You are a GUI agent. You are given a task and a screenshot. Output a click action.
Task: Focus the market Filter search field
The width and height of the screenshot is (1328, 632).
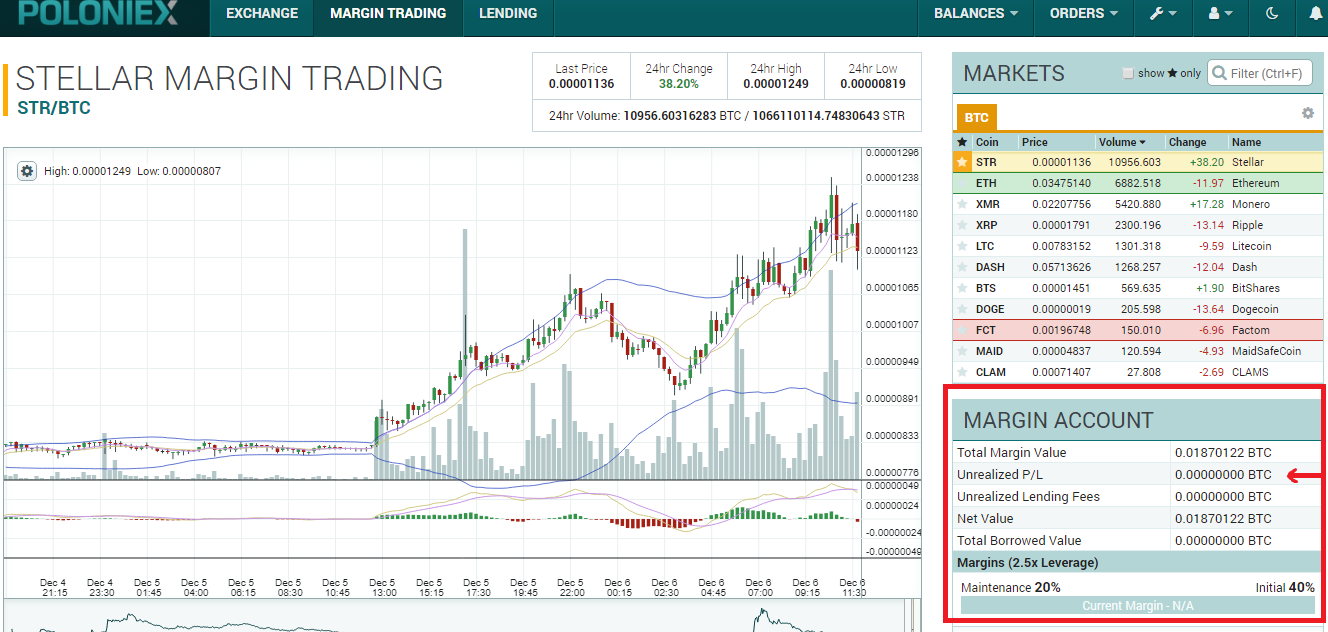(1260, 73)
